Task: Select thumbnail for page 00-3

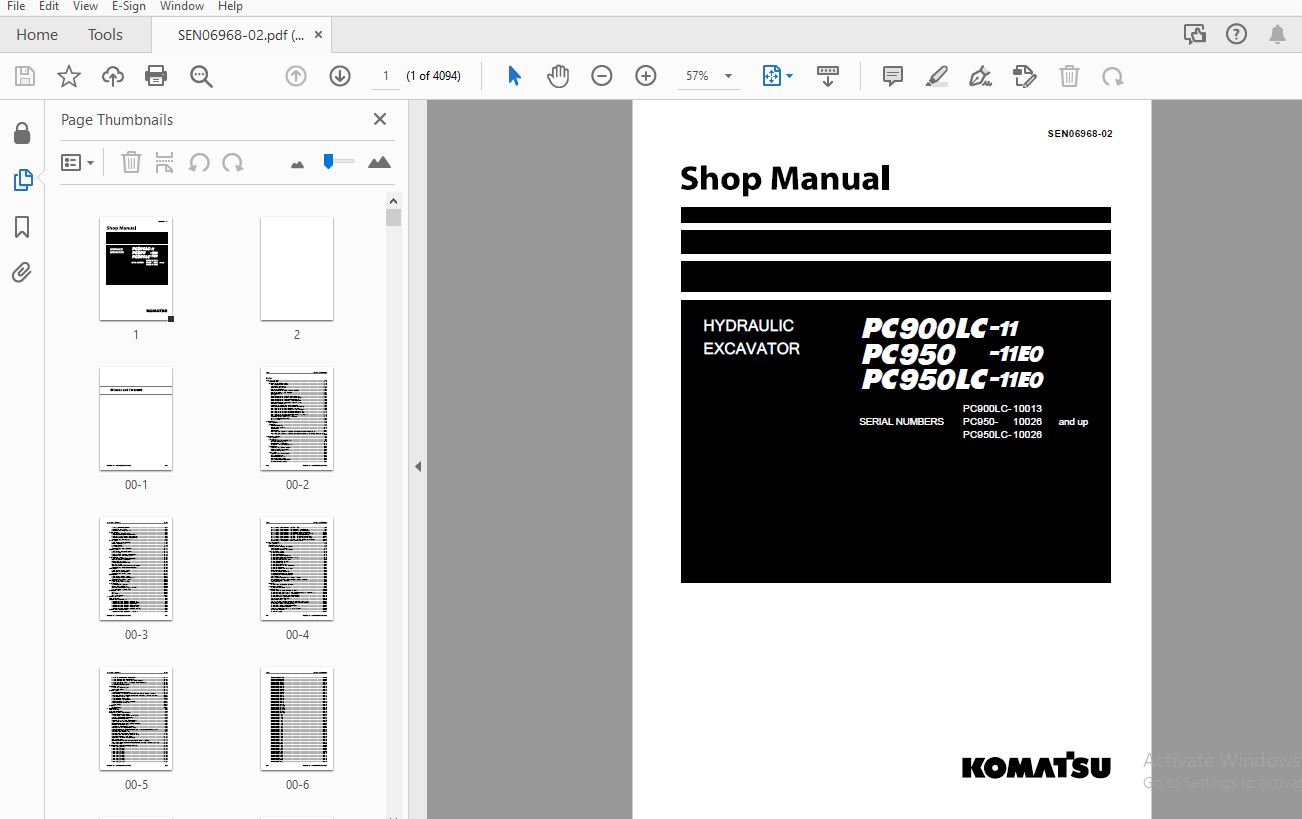Action: point(136,569)
